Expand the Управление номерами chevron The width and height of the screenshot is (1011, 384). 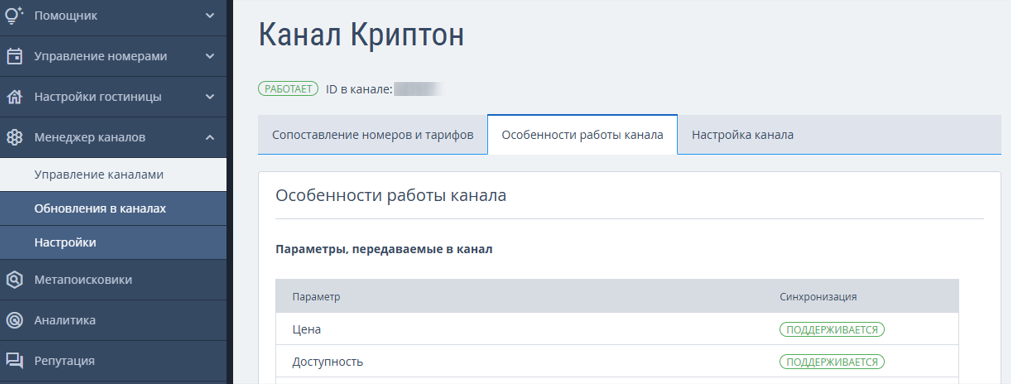click(210, 56)
